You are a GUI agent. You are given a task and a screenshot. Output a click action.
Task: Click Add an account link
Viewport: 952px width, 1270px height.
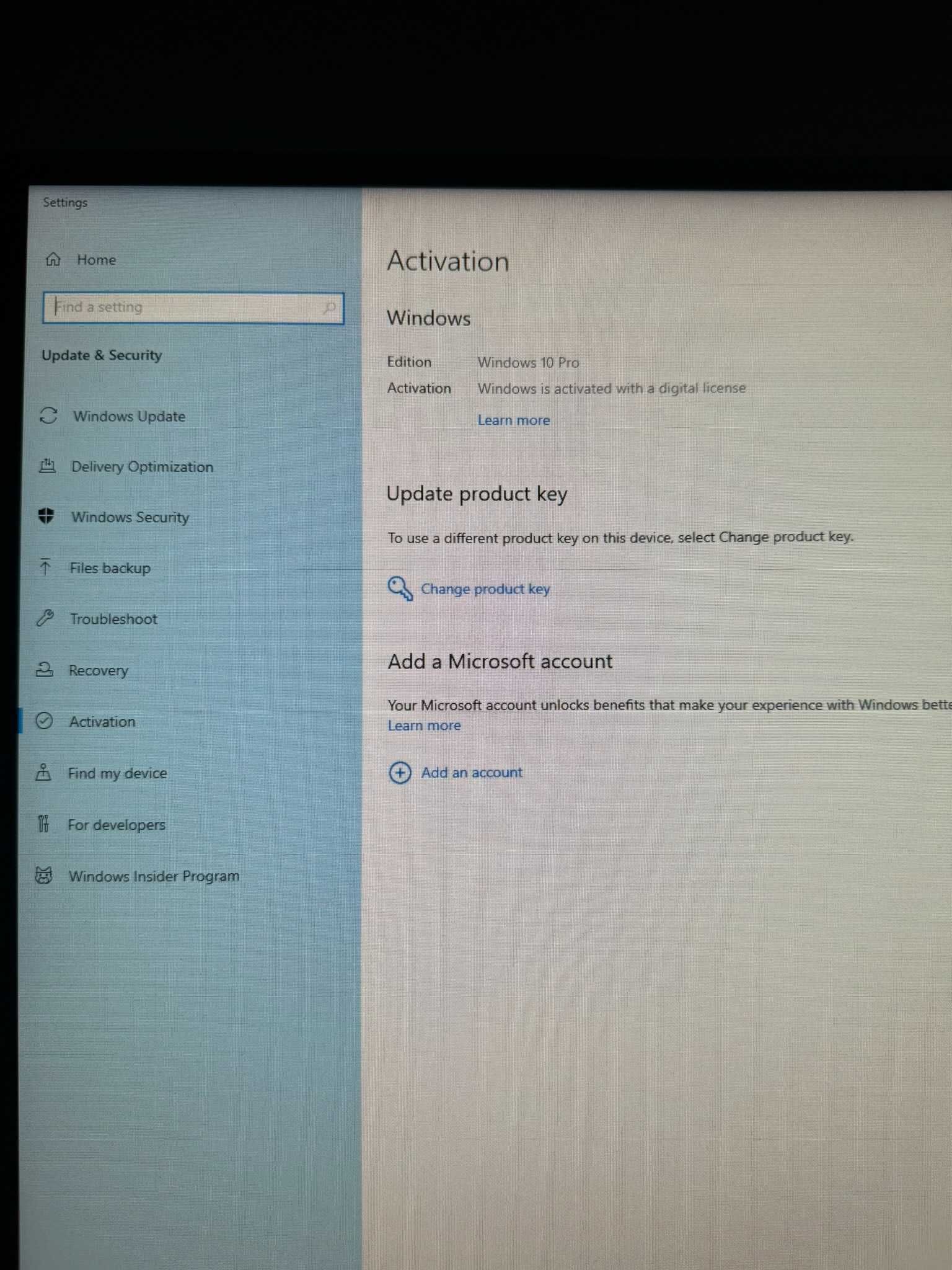point(472,772)
